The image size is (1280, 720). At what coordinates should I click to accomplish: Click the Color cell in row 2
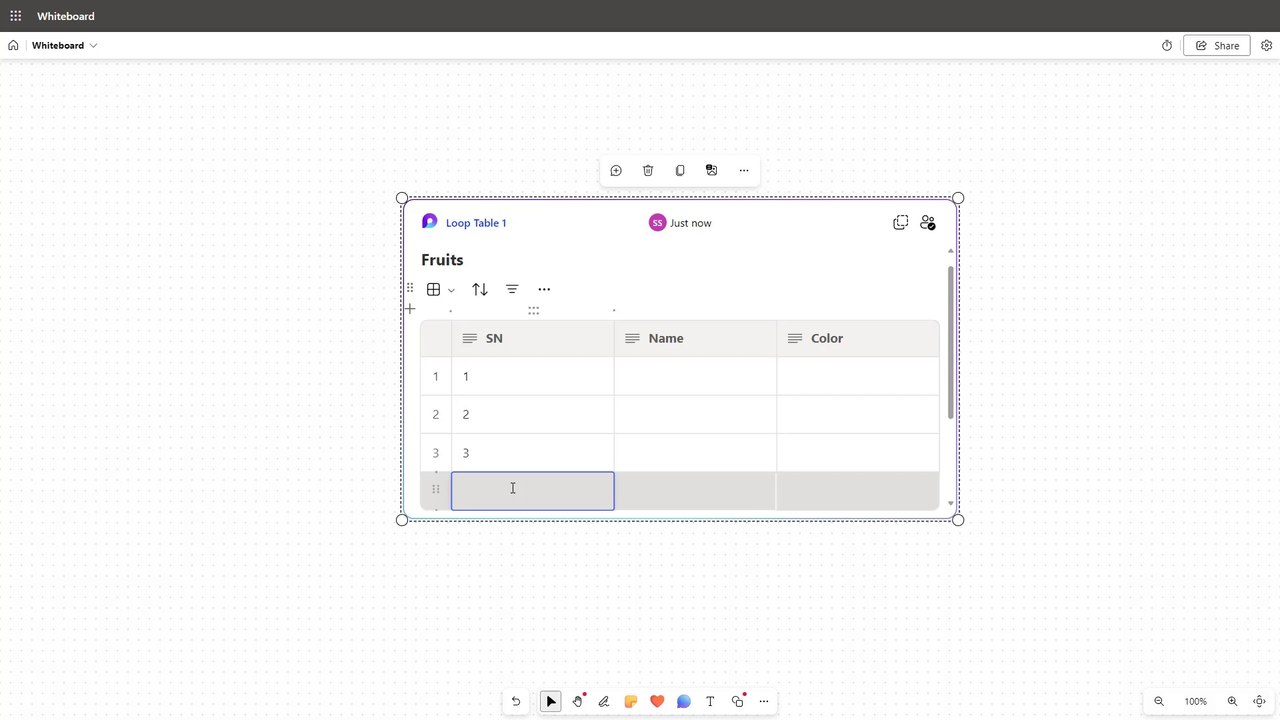click(858, 414)
